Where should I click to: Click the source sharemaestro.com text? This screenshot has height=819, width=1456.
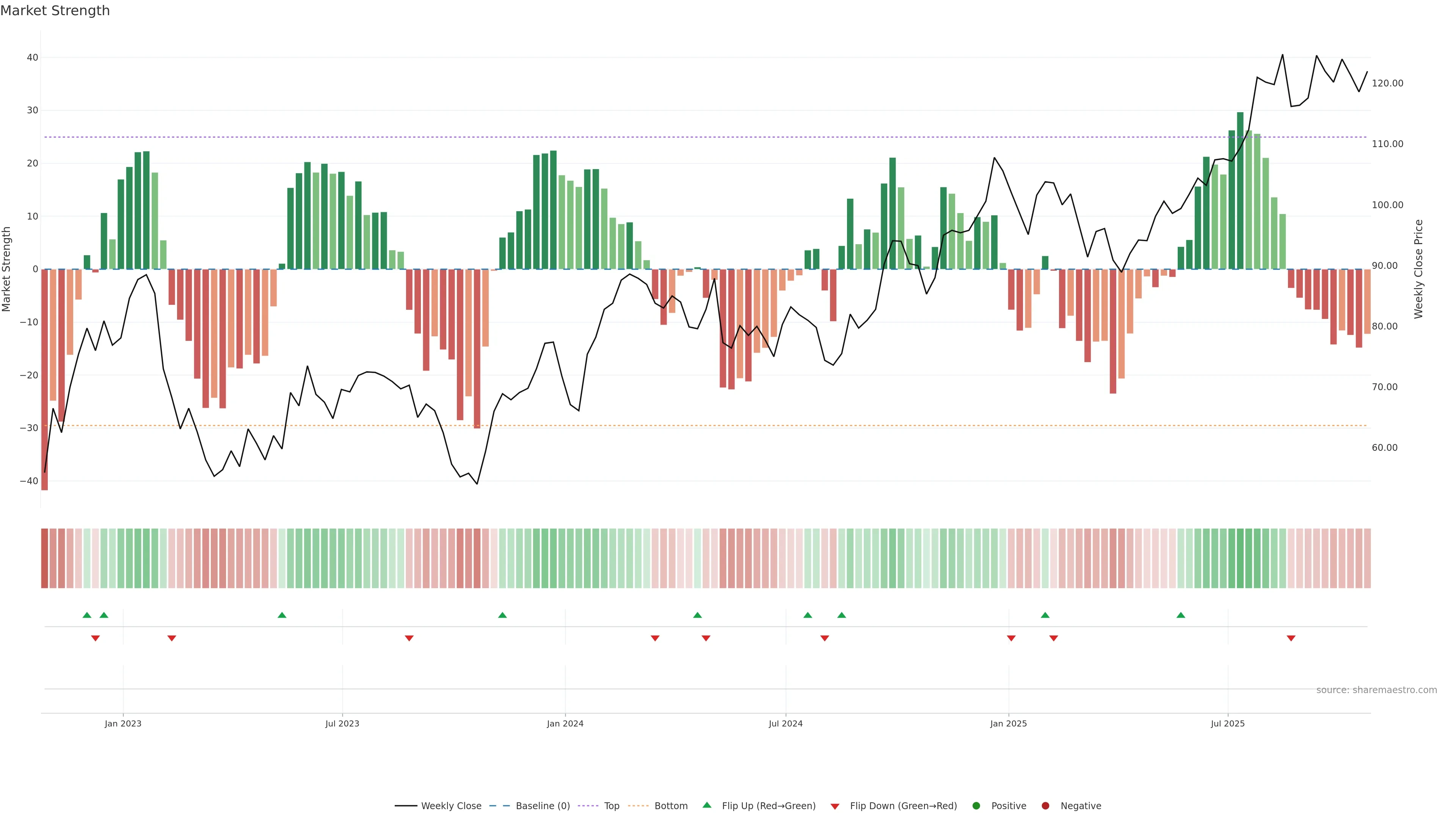click(x=1376, y=690)
